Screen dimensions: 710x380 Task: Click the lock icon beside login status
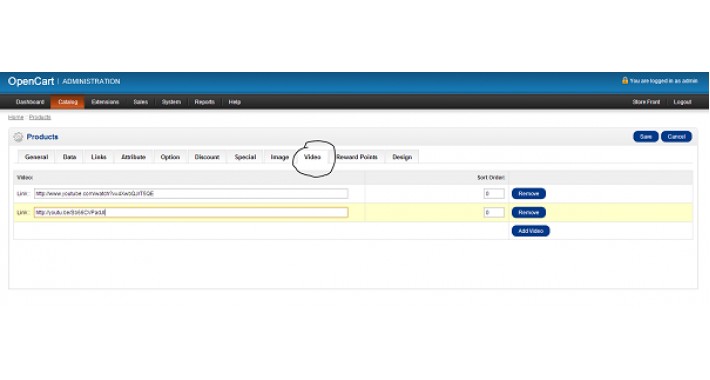point(625,80)
